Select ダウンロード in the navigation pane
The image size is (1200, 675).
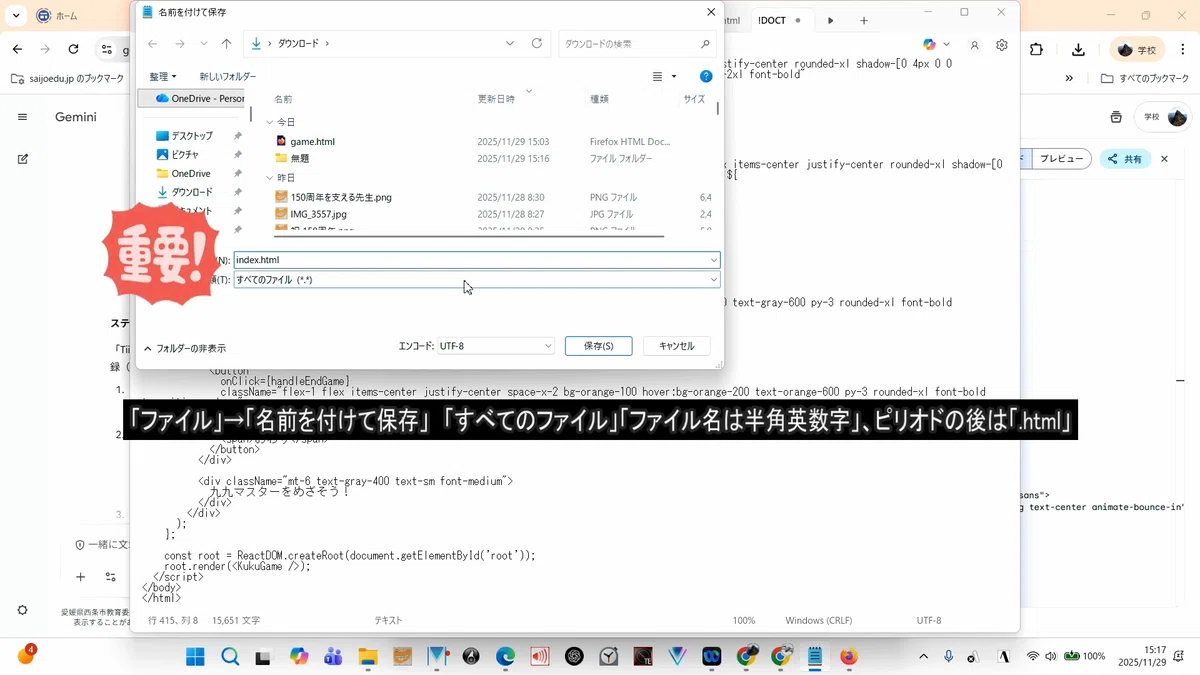click(x=191, y=192)
